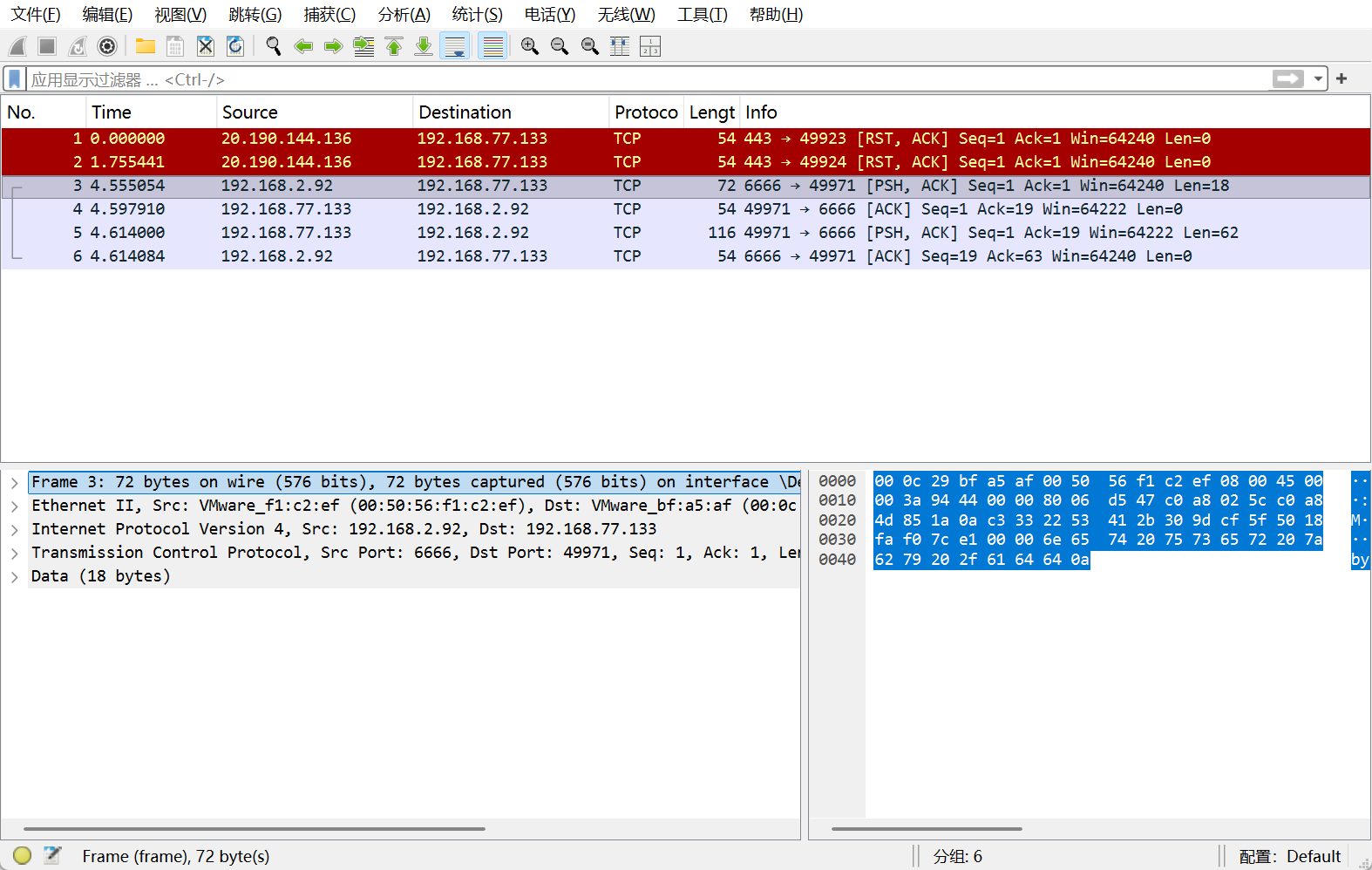Expand the Ethernet II details node

pyautogui.click(x=14, y=506)
